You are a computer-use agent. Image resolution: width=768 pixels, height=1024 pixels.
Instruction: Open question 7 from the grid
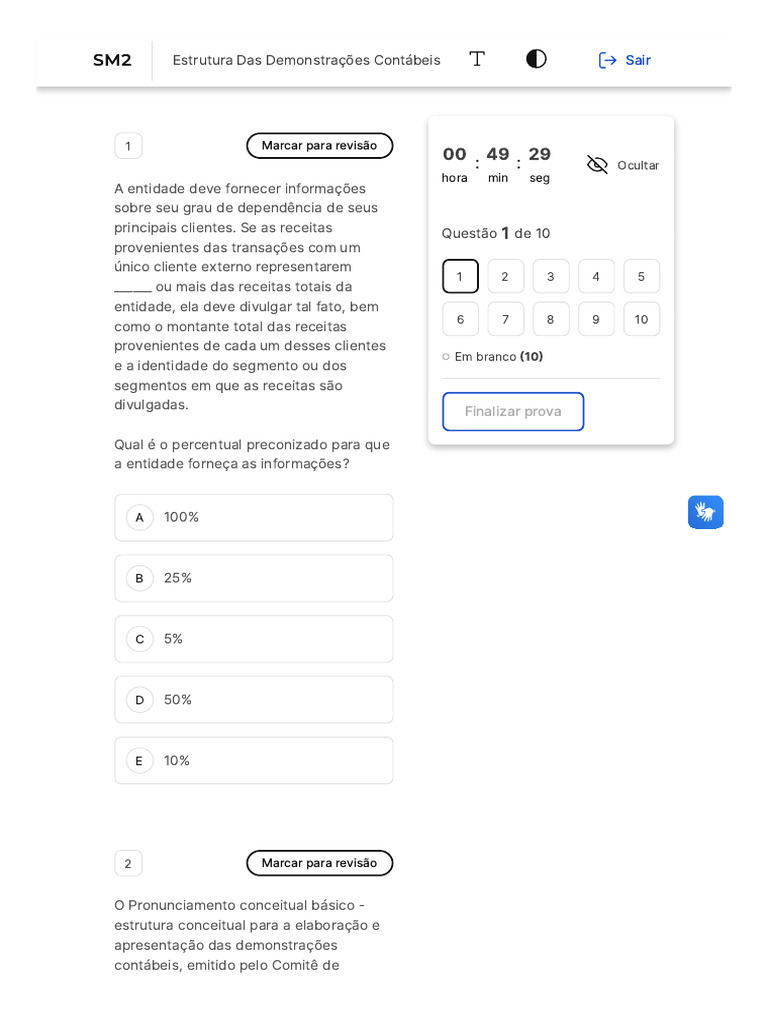pos(505,320)
